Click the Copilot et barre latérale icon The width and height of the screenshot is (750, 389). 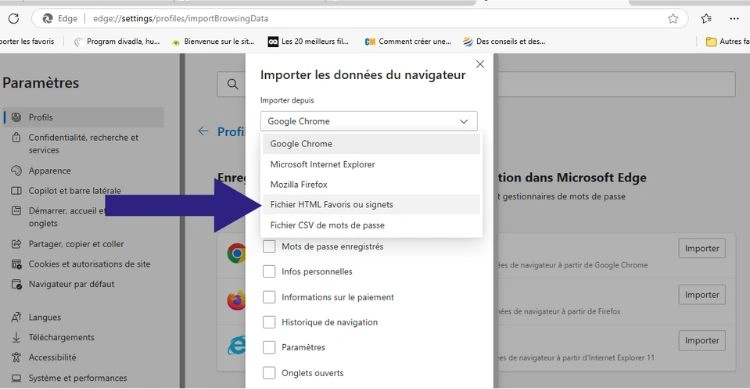click(16, 191)
